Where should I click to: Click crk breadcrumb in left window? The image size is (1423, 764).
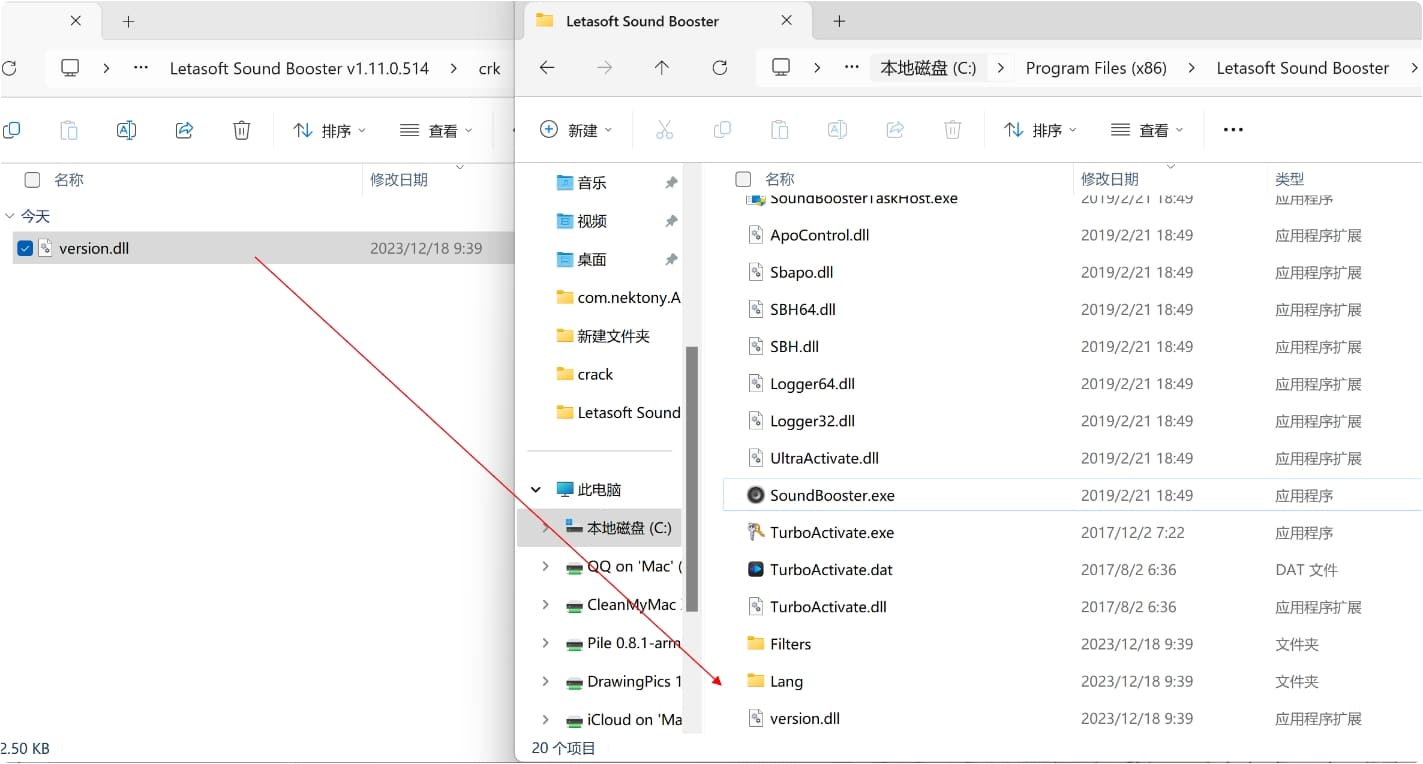point(489,68)
